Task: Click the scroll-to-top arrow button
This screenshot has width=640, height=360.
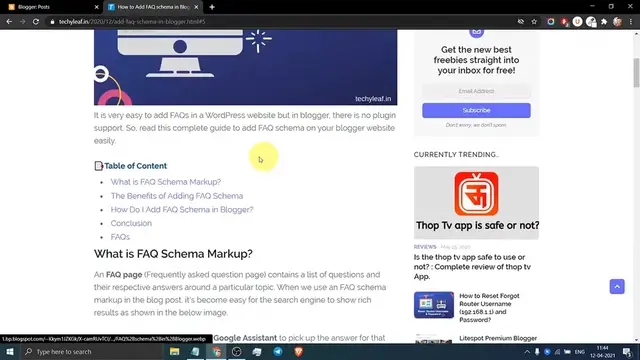Action: (x=617, y=287)
